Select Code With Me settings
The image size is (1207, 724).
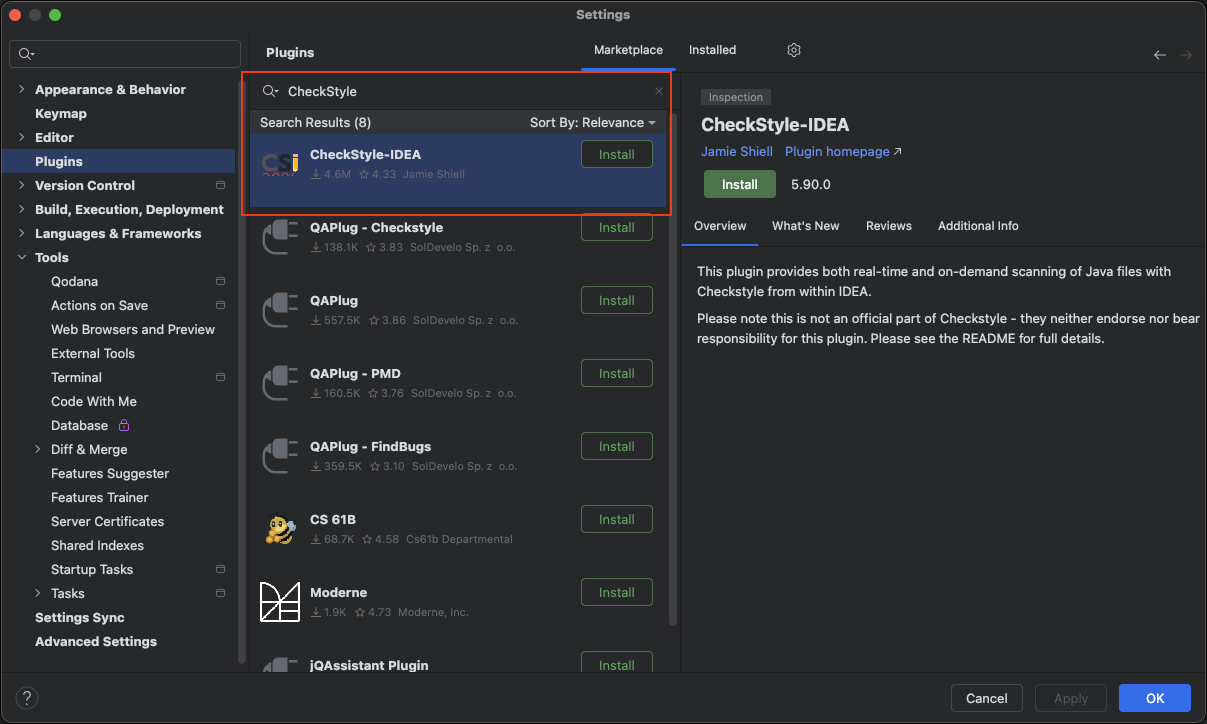pos(94,401)
